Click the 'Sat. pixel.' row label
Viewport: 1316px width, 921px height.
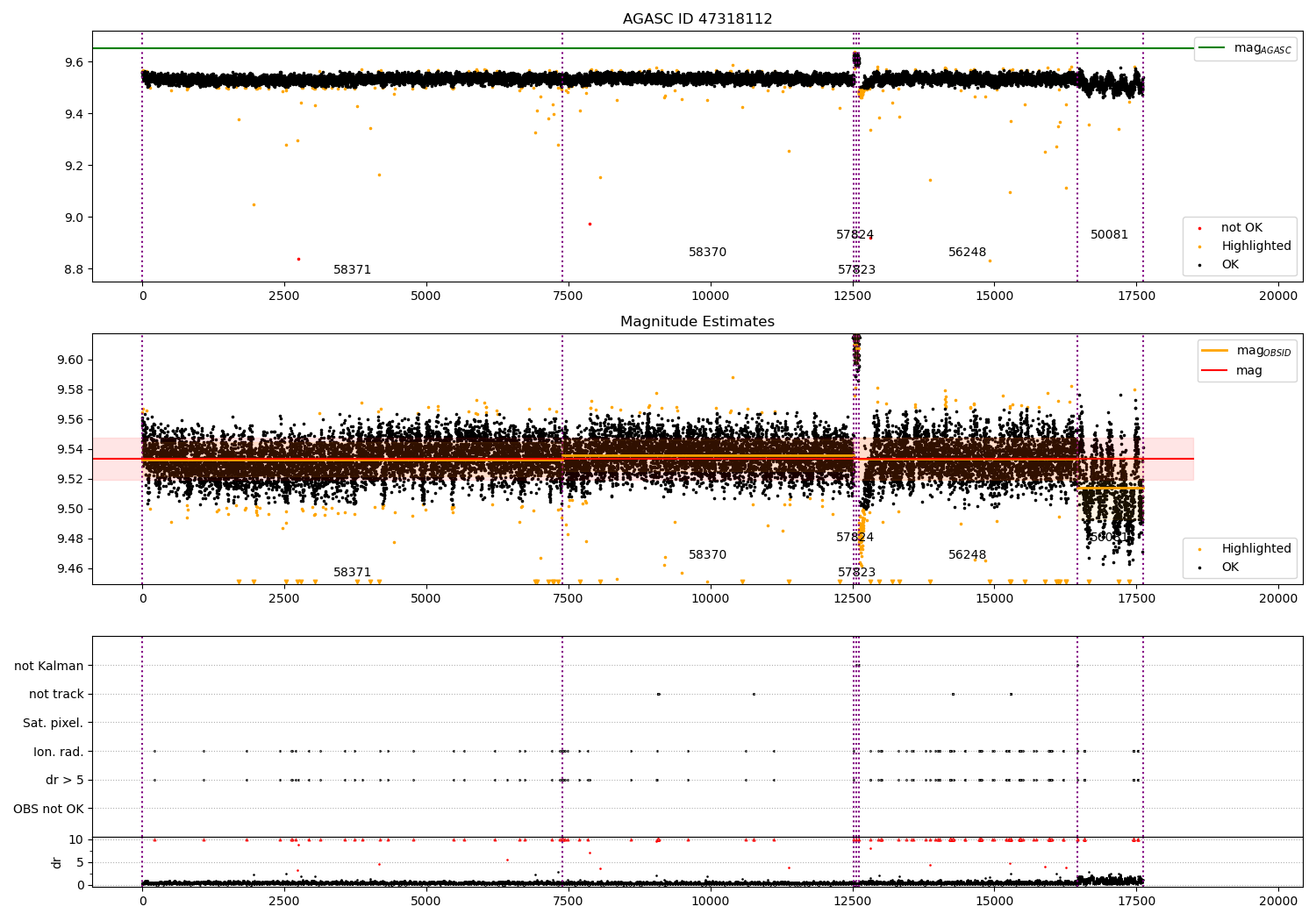click(54, 723)
